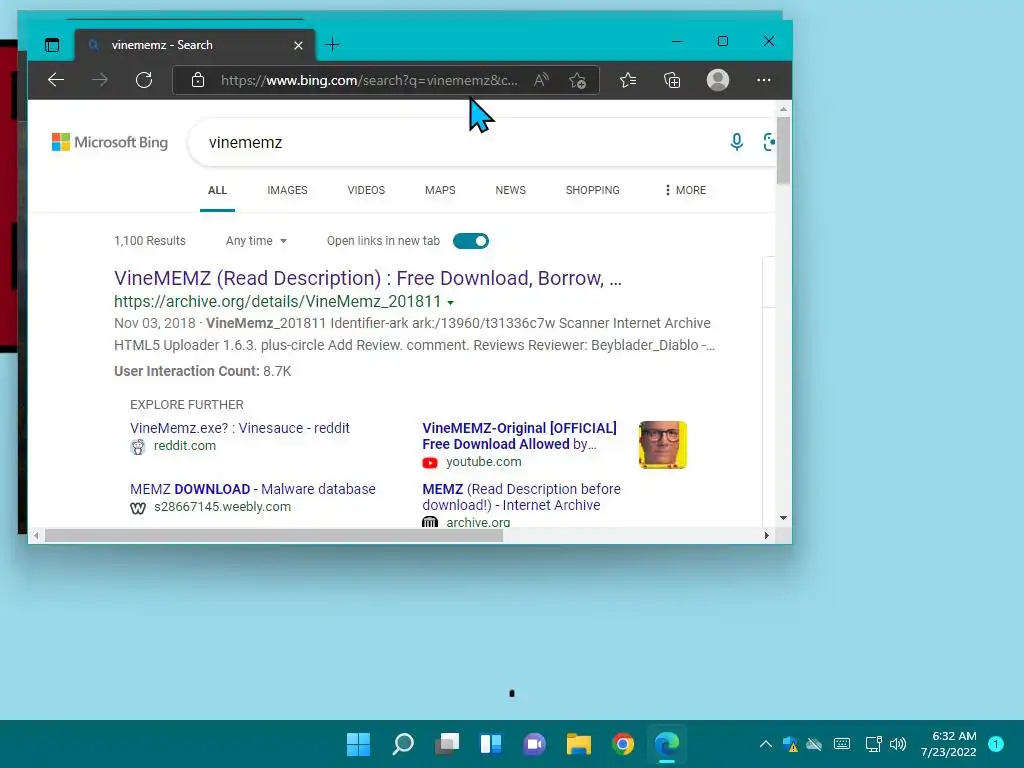Select the ALL results tab
Screen dimensions: 1024x768
click(217, 190)
